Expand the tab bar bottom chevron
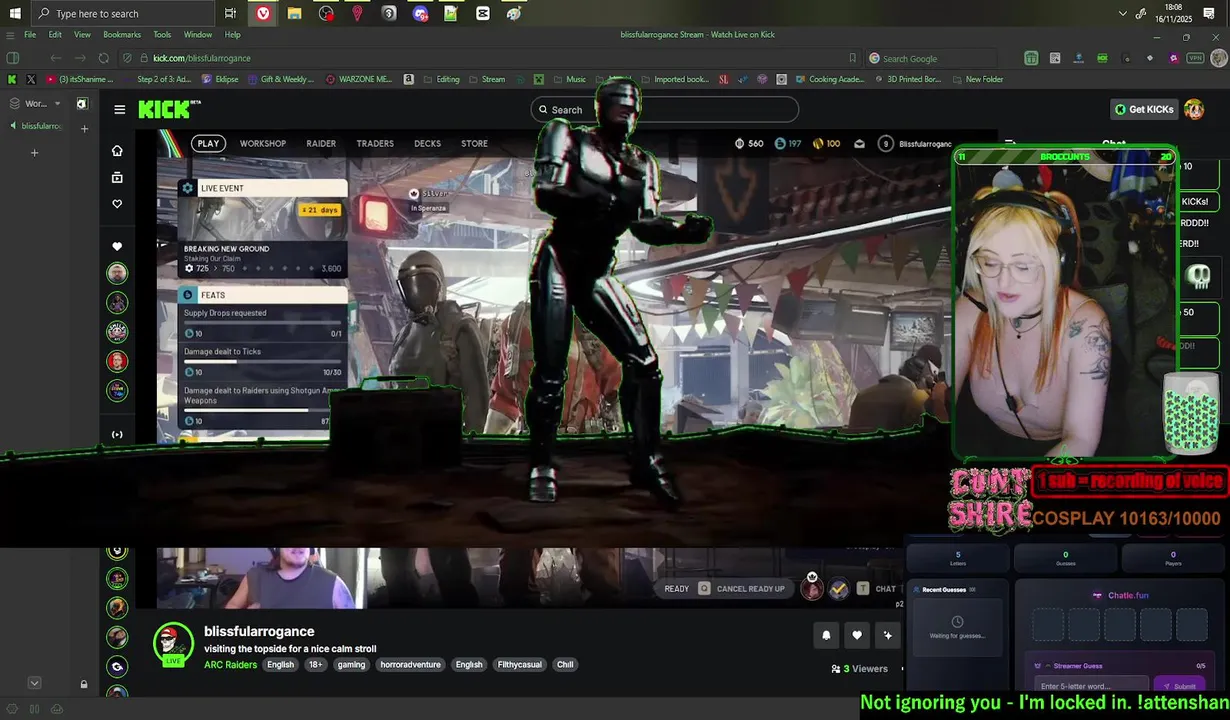 pos(34,683)
